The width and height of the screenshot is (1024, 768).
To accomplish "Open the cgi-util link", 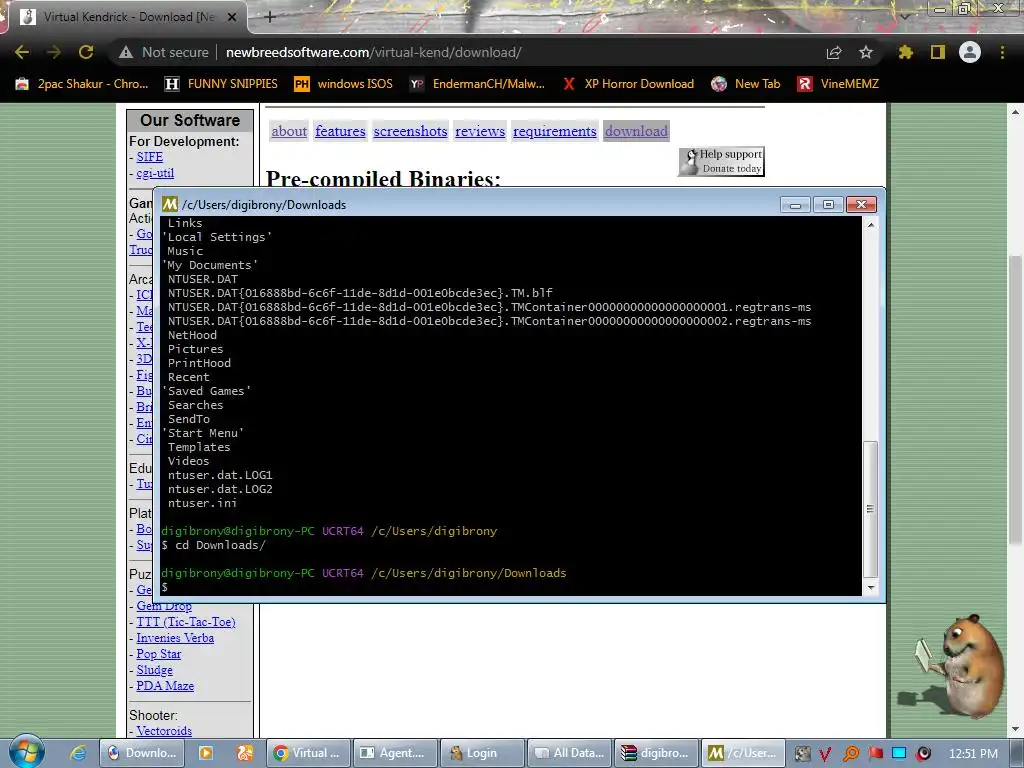I will [x=155, y=173].
